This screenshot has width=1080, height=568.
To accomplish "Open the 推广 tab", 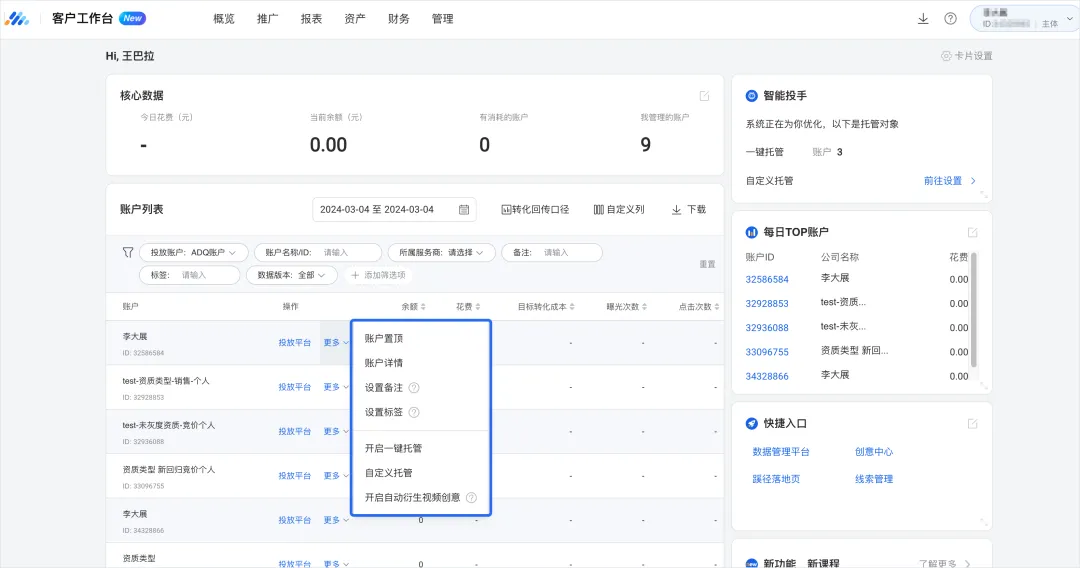I will pos(267,19).
